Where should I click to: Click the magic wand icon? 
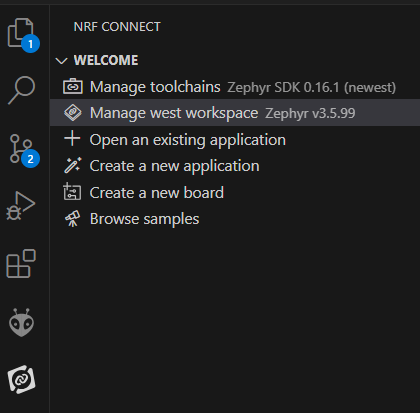(x=73, y=165)
